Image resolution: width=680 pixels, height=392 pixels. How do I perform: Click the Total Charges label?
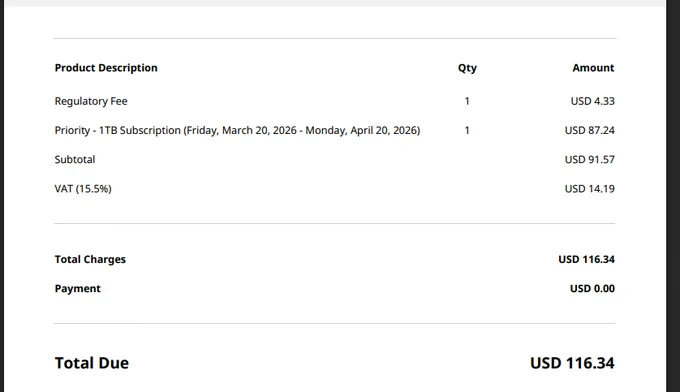(x=90, y=259)
